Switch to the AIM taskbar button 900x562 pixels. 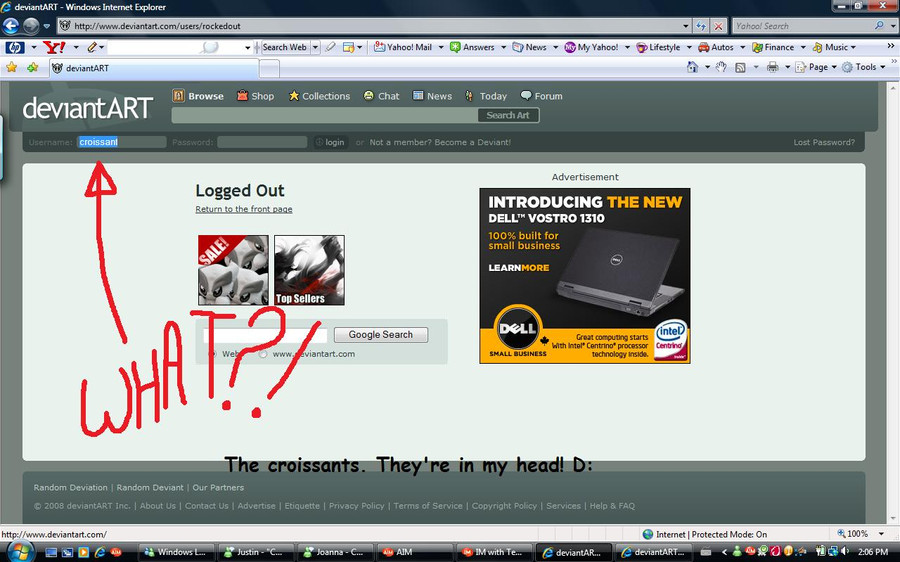[x=414, y=552]
